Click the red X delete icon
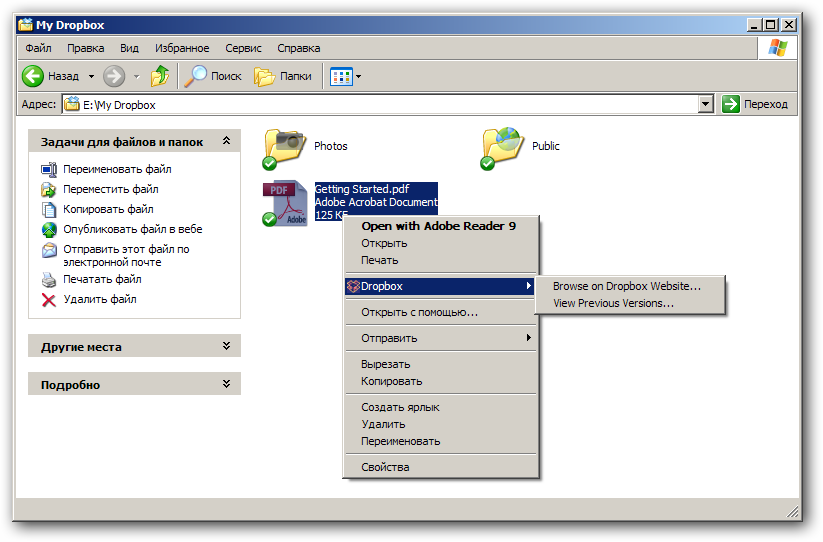This screenshot has width=823, height=542. tap(49, 300)
